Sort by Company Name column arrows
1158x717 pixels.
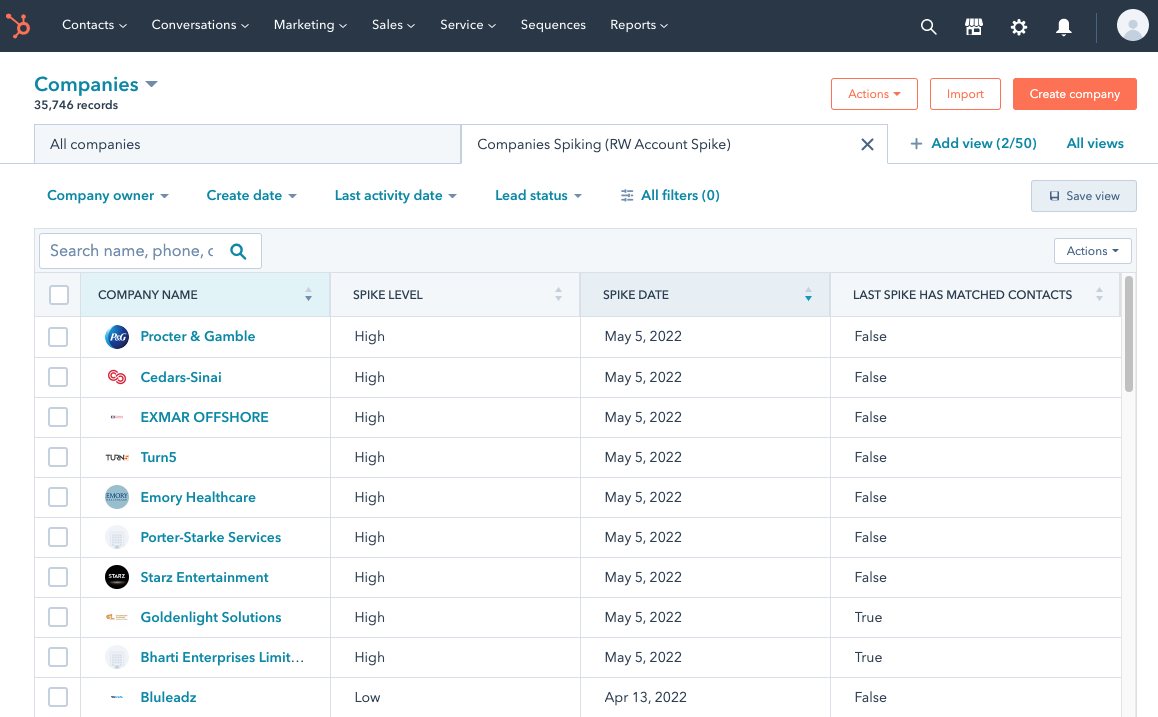(308, 295)
